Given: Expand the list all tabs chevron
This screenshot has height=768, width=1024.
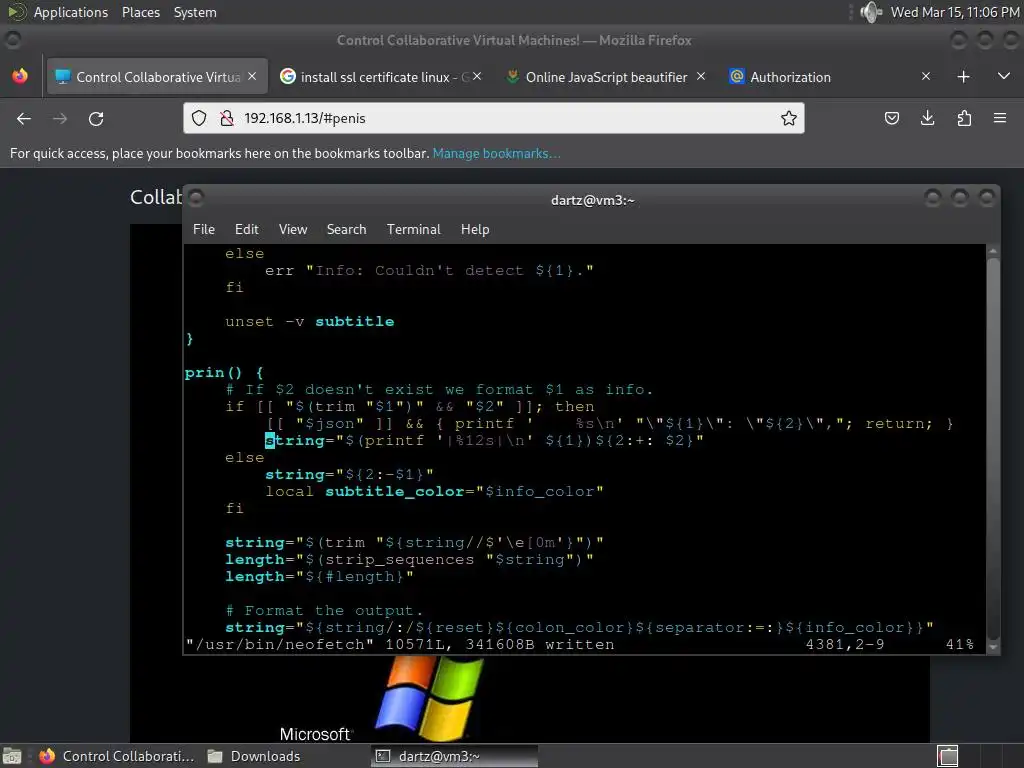Looking at the screenshot, I should [1004, 76].
